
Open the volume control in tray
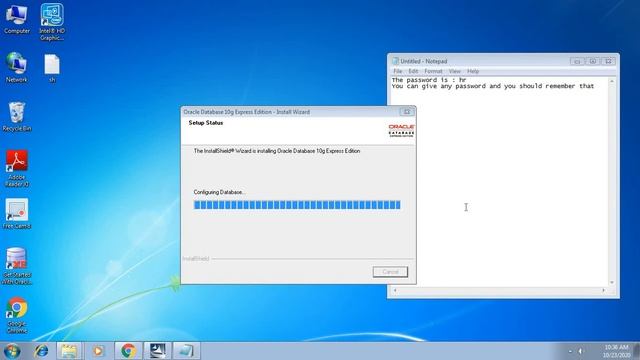click(580, 351)
